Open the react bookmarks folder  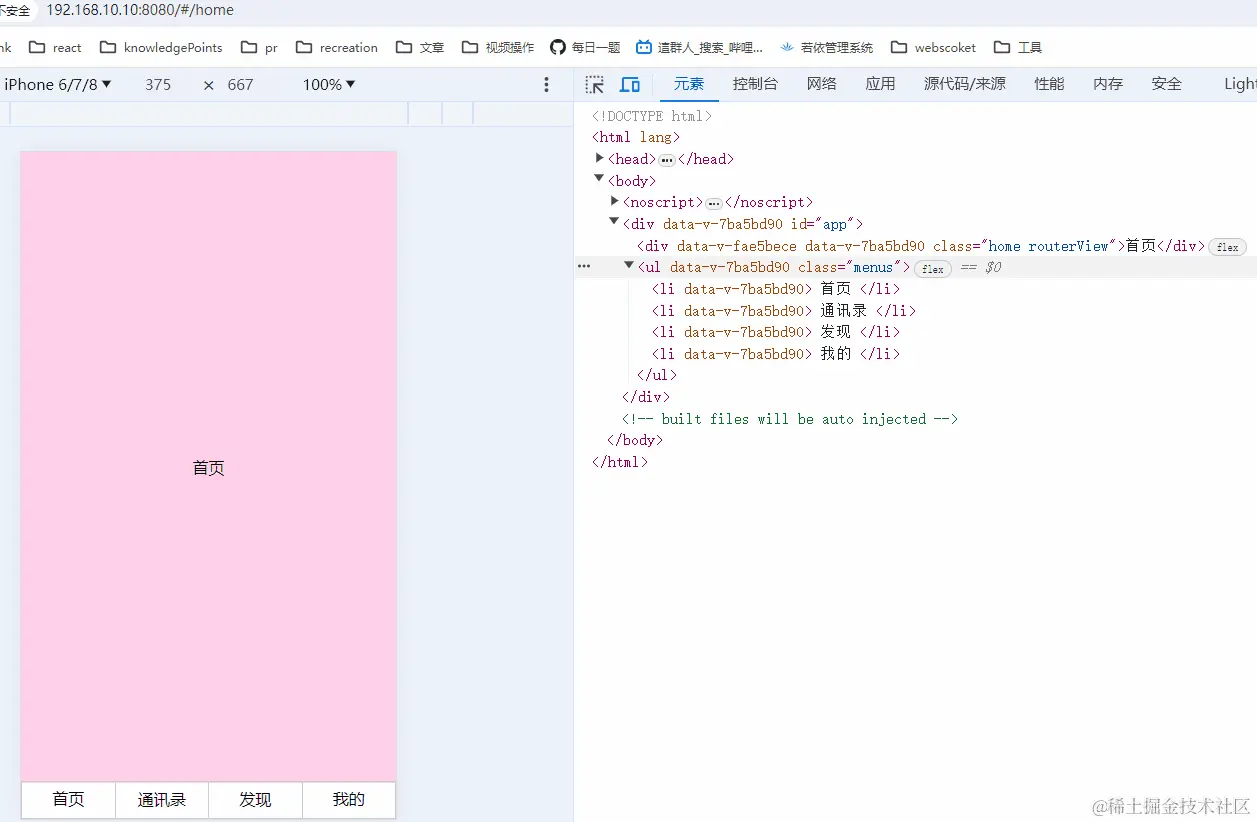(x=56, y=47)
